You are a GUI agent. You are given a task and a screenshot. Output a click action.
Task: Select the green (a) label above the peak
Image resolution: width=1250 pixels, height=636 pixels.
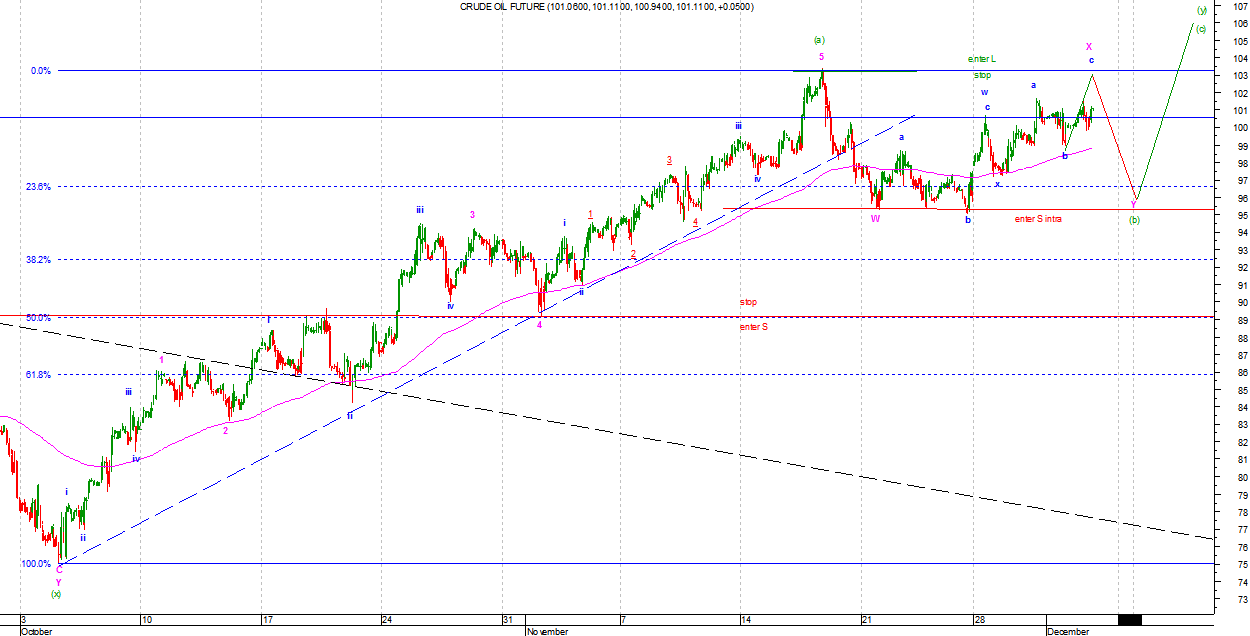(819, 40)
